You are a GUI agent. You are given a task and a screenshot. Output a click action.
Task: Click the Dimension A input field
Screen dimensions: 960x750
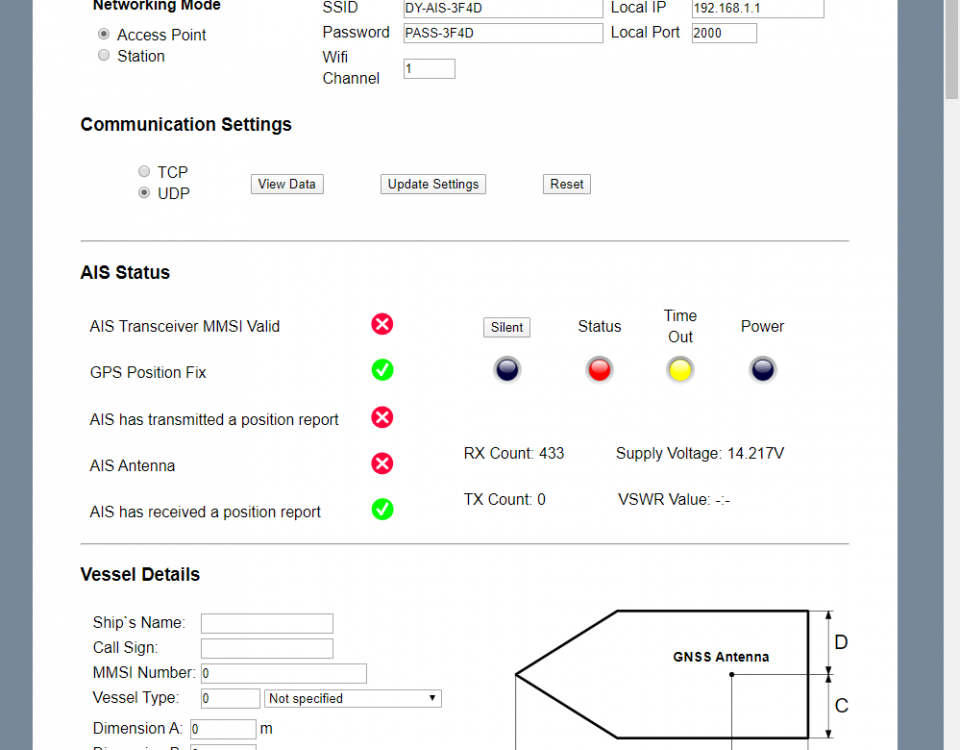tap(223, 729)
